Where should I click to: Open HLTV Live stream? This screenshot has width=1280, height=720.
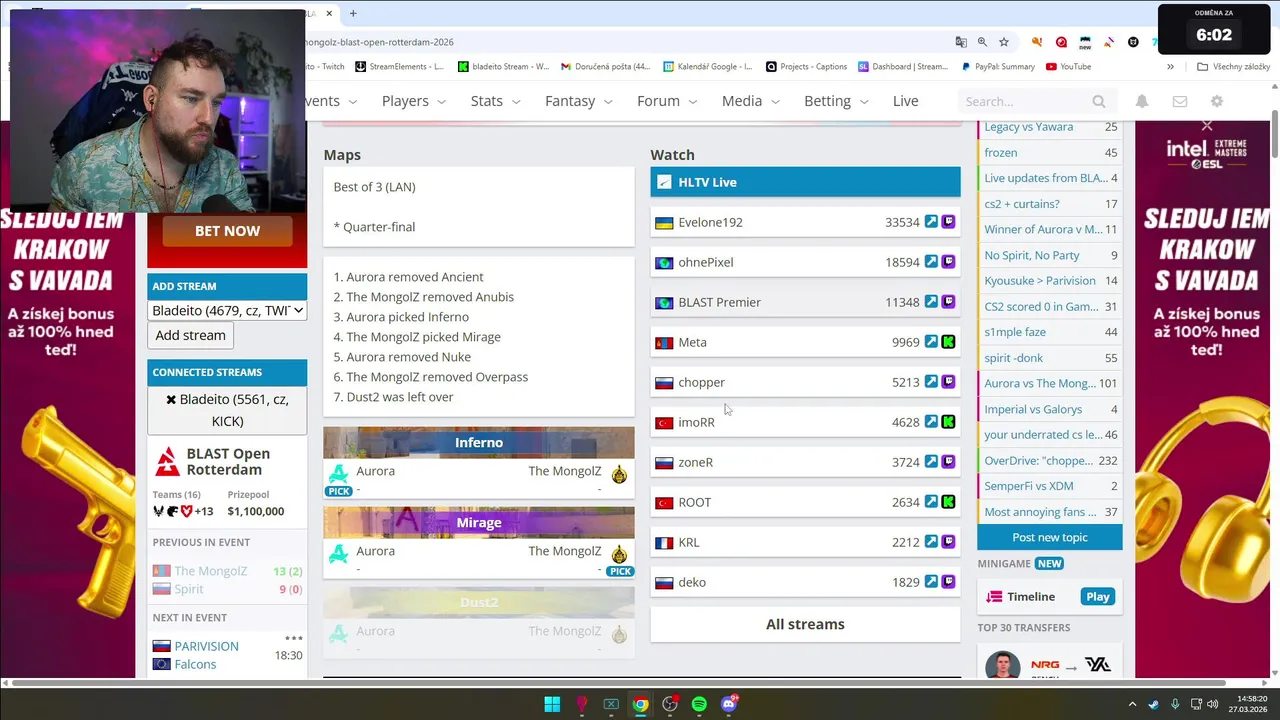tap(805, 182)
